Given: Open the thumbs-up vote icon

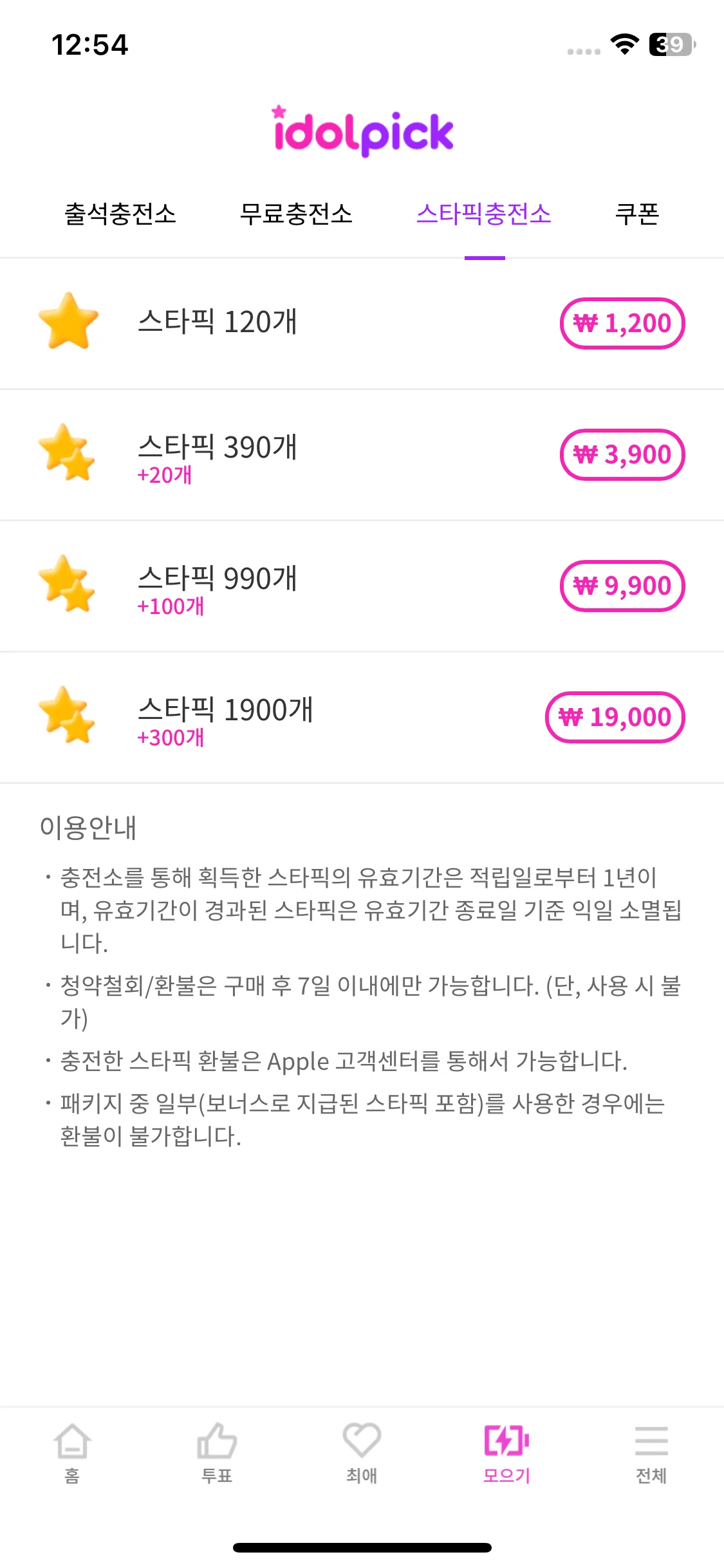Looking at the screenshot, I should (217, 1441).
